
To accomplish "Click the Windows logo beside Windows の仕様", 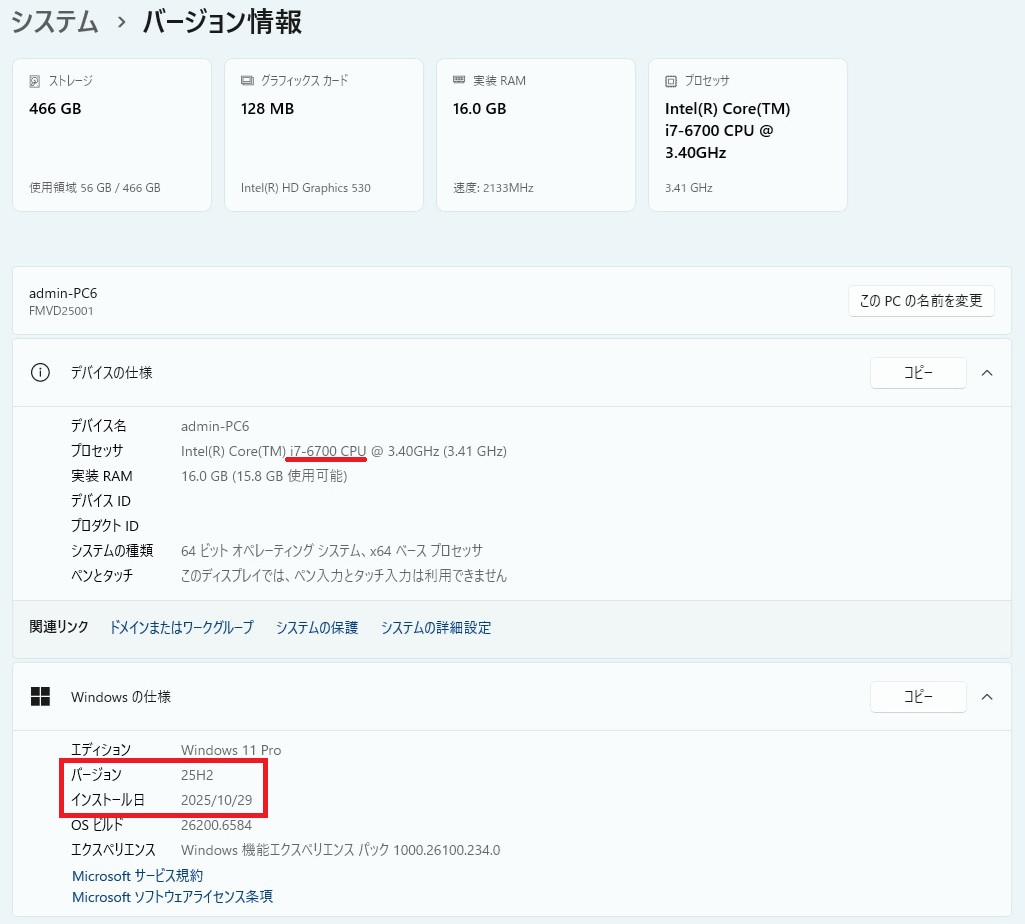I will 40,696.
